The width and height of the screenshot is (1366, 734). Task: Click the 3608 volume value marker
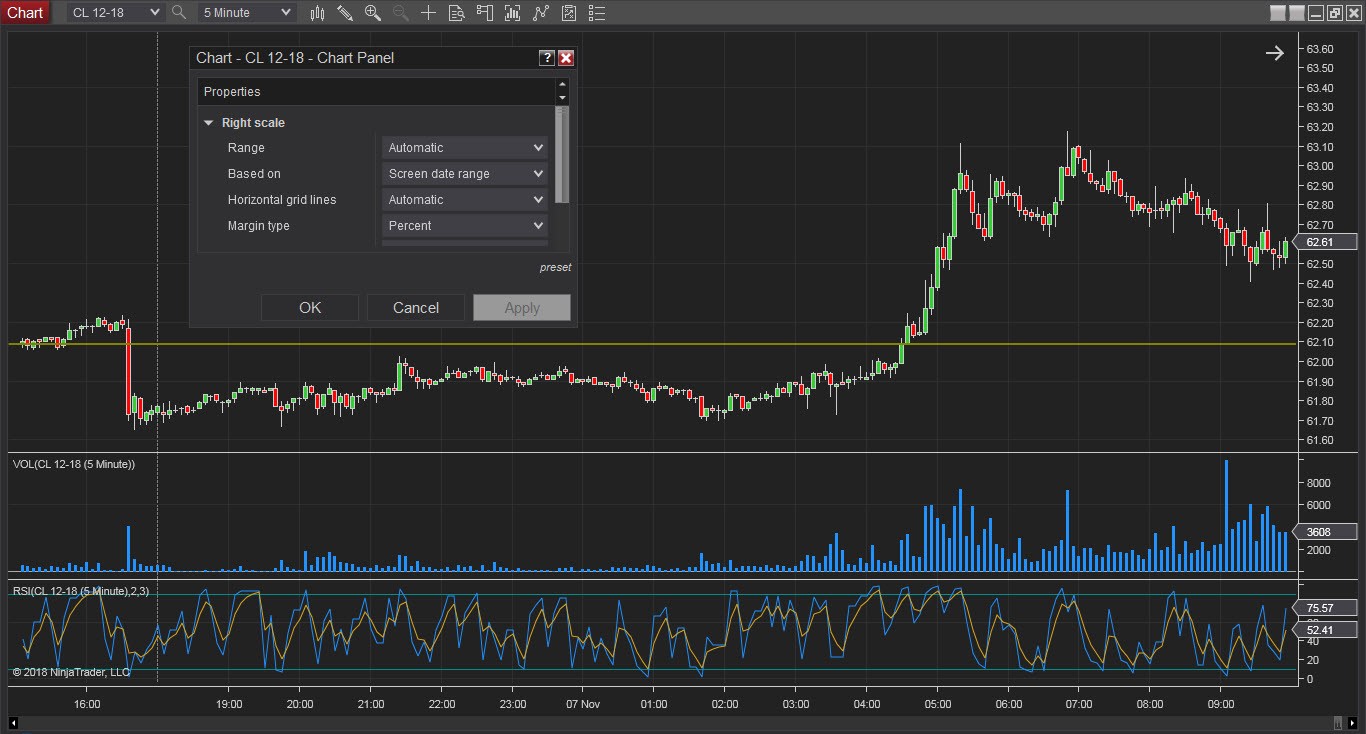[1324, 532]
